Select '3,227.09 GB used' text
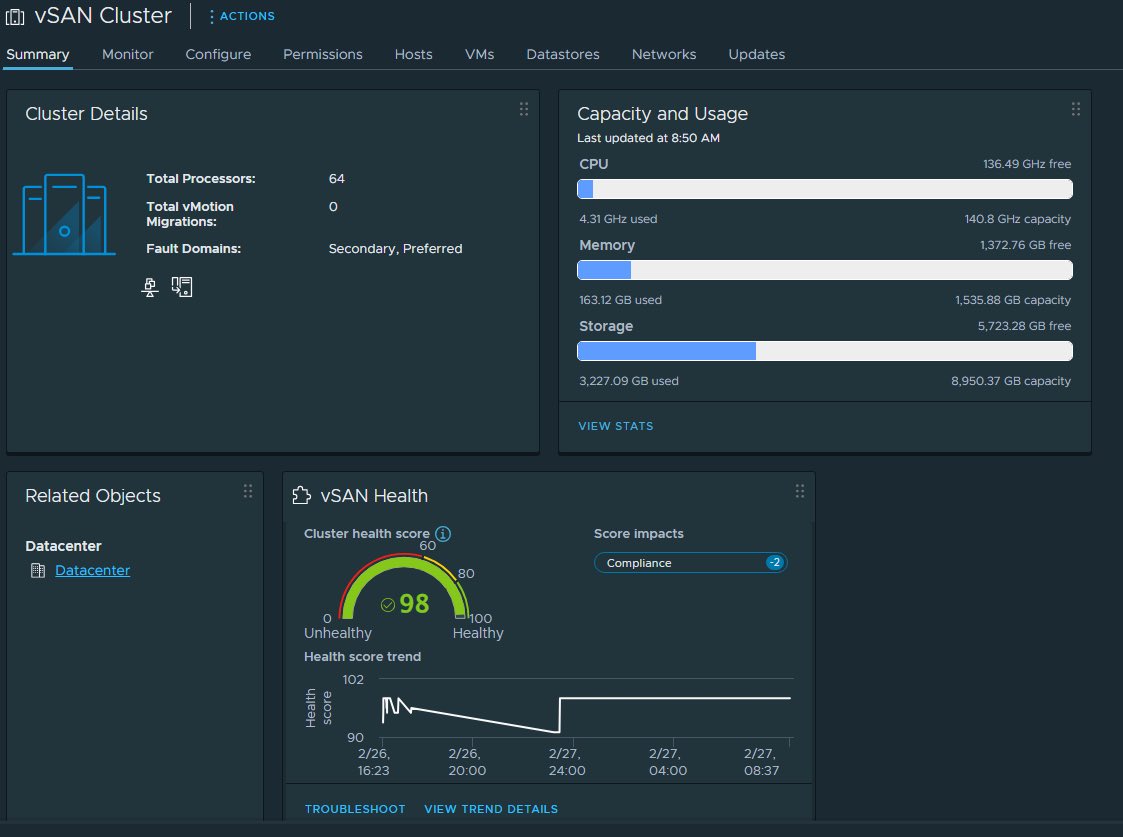The width and height of the screenshot is (1123, 837). pos(629,381)
